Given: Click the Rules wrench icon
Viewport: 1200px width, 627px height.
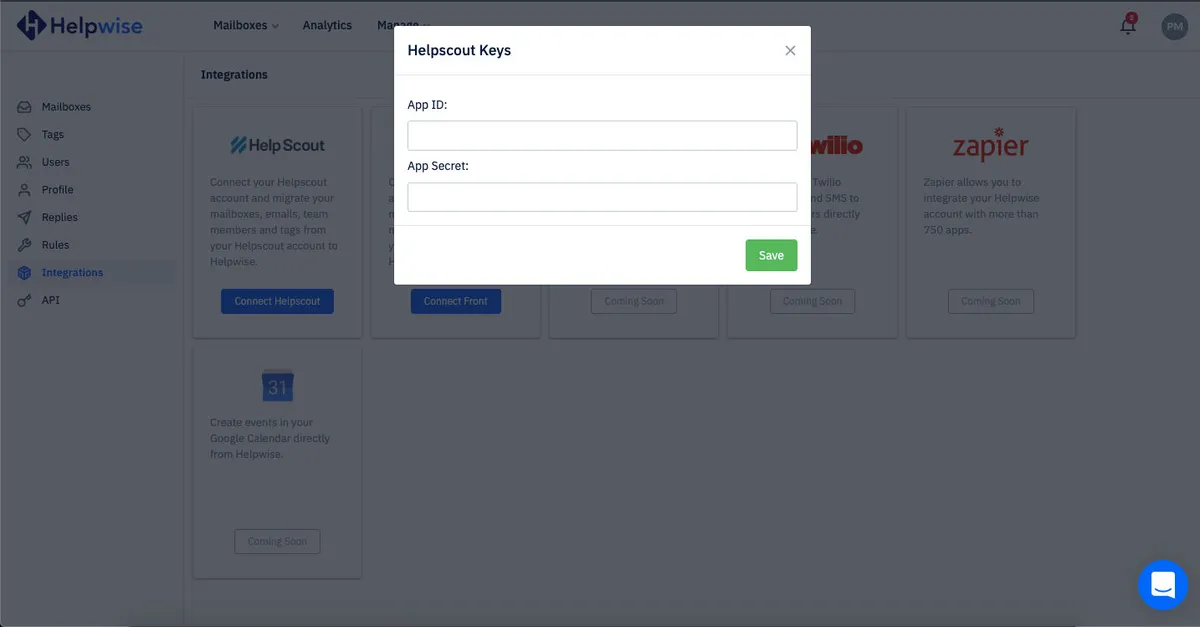Looking at the screenshot, I should (x=24, y=245).
